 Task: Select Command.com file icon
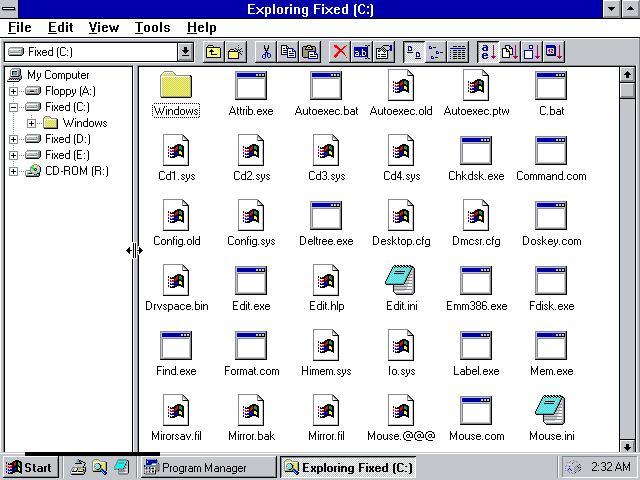551,150
